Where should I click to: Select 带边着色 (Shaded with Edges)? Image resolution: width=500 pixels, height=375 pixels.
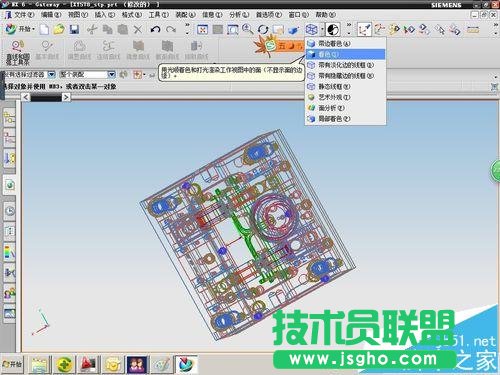click(345, 44)
